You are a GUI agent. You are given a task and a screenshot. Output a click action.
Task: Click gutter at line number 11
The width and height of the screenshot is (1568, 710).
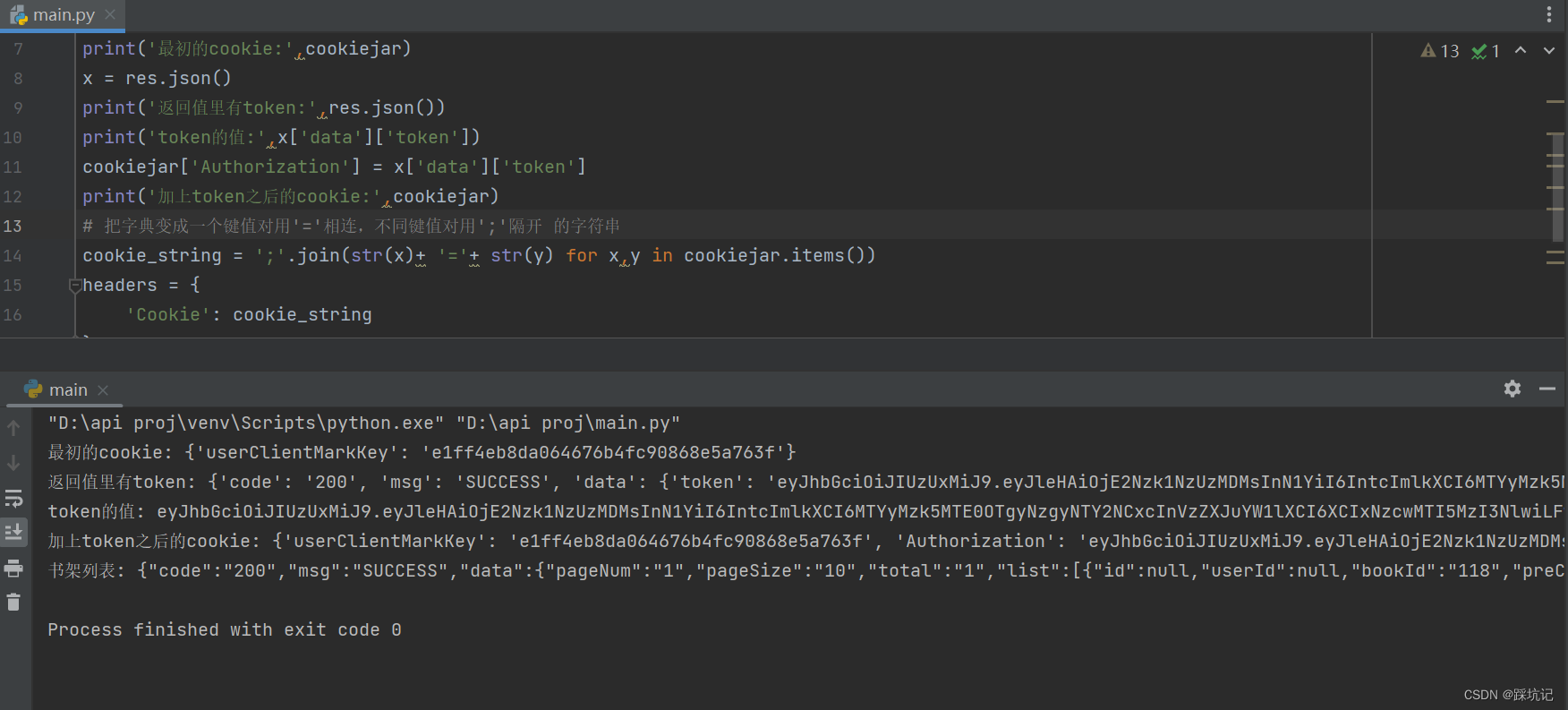tap(13, 167)
